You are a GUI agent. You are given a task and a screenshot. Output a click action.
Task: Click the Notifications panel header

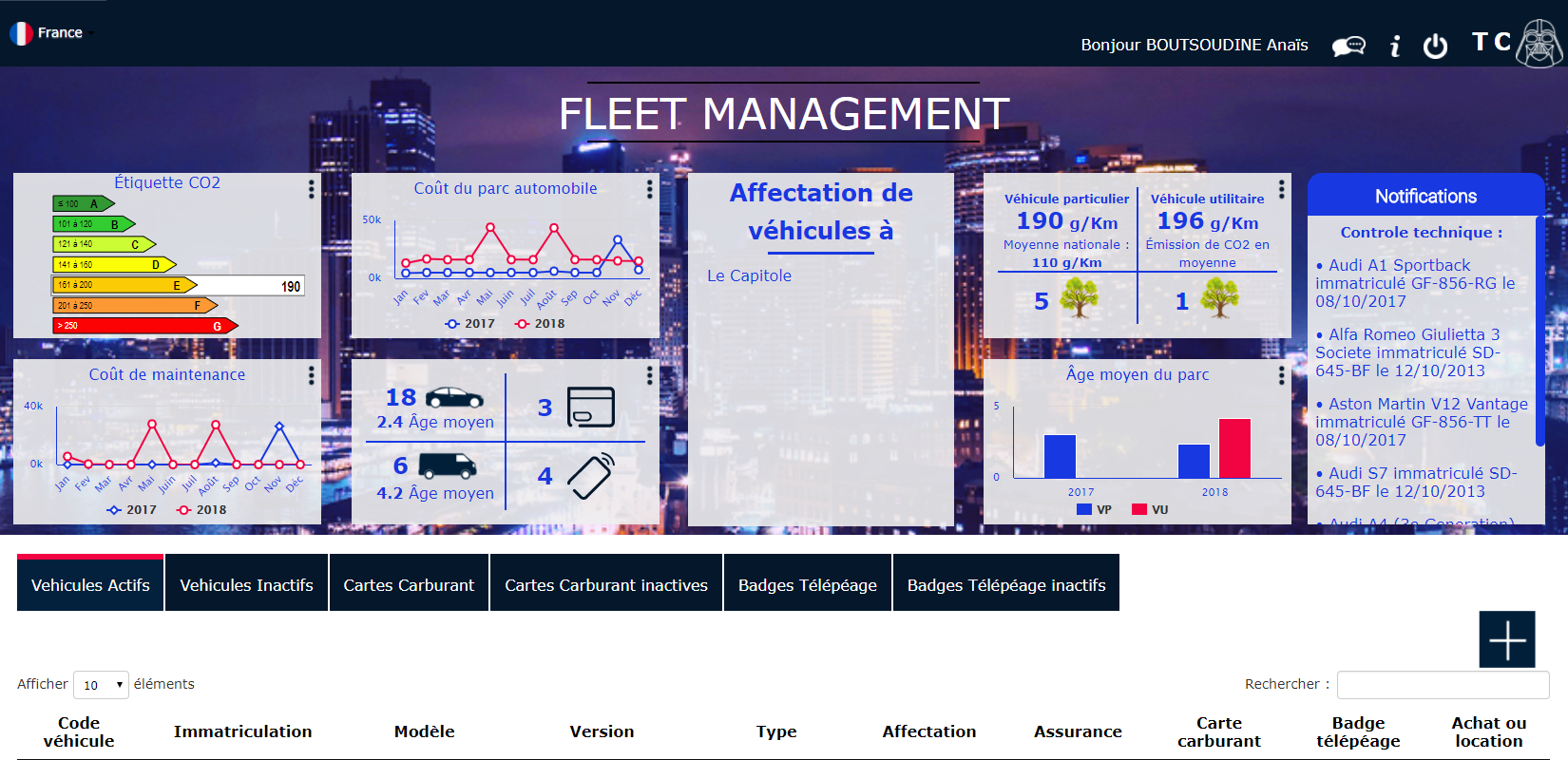[1425, 196]
